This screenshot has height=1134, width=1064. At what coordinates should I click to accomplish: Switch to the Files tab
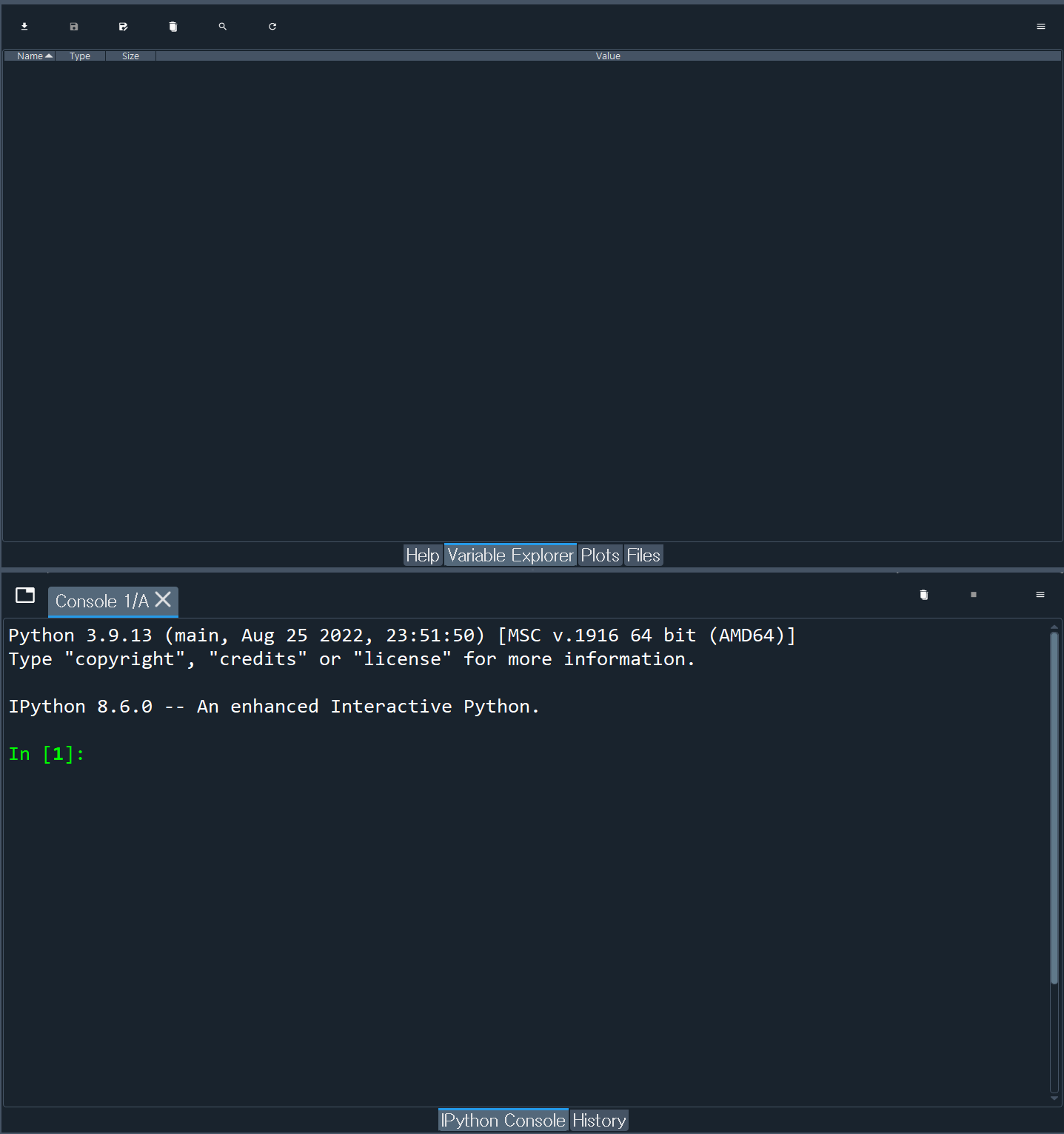[643, 555]
